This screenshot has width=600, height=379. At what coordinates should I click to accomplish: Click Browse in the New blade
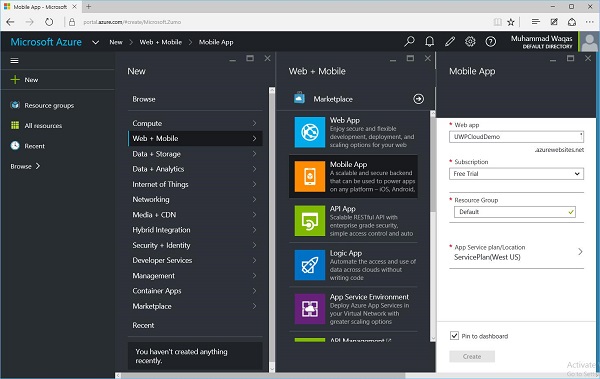144,99
